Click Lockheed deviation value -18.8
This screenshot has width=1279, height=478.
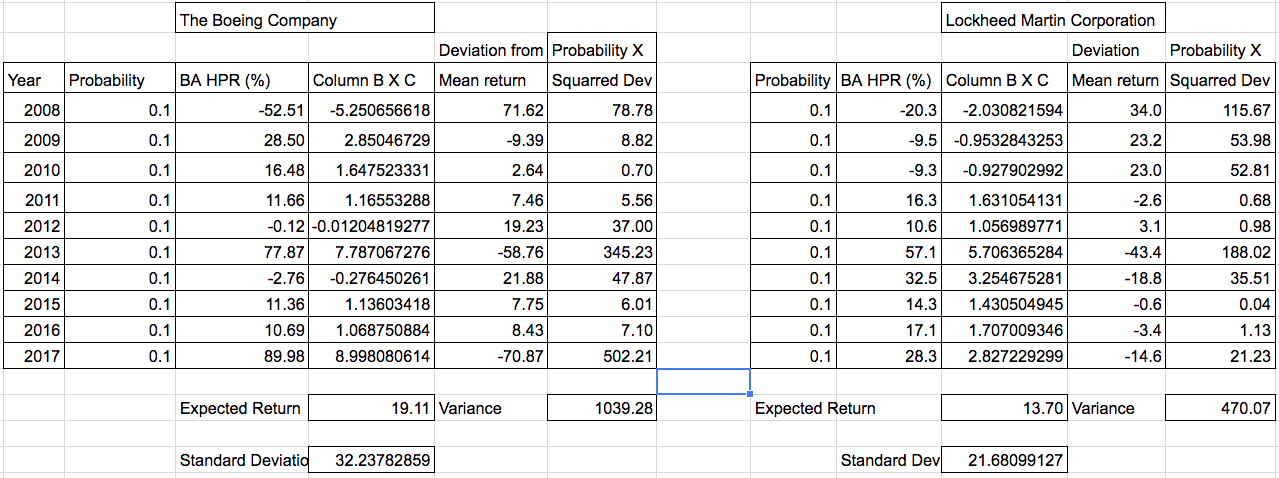click(1116, 278)
